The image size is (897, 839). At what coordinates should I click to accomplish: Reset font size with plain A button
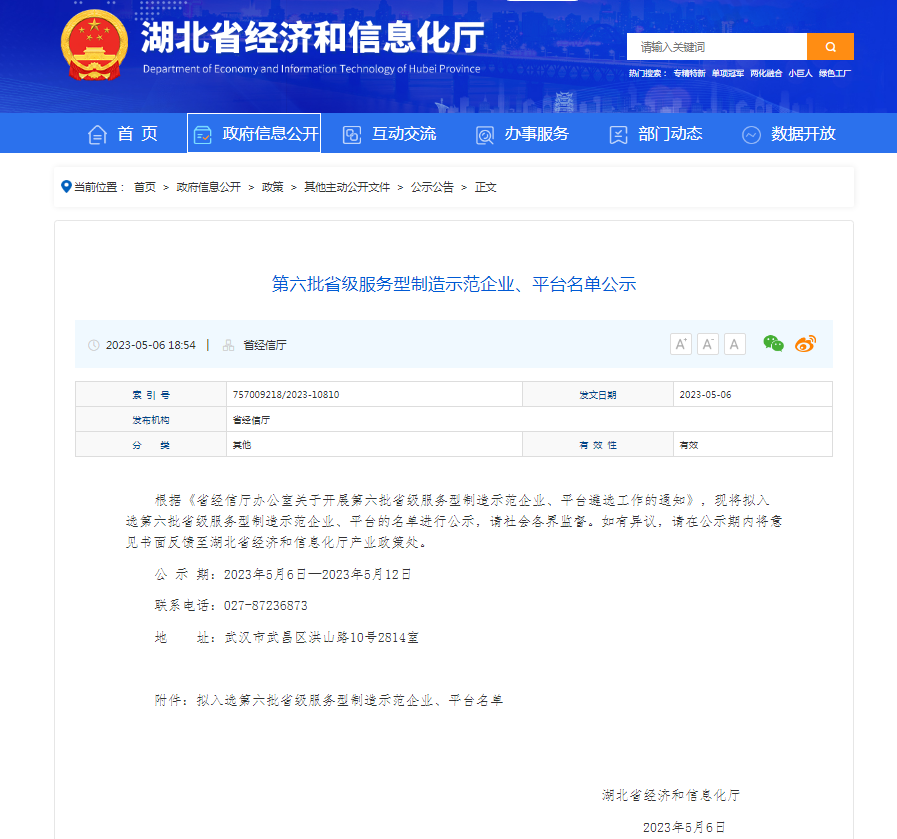click(x=735, y=344)
